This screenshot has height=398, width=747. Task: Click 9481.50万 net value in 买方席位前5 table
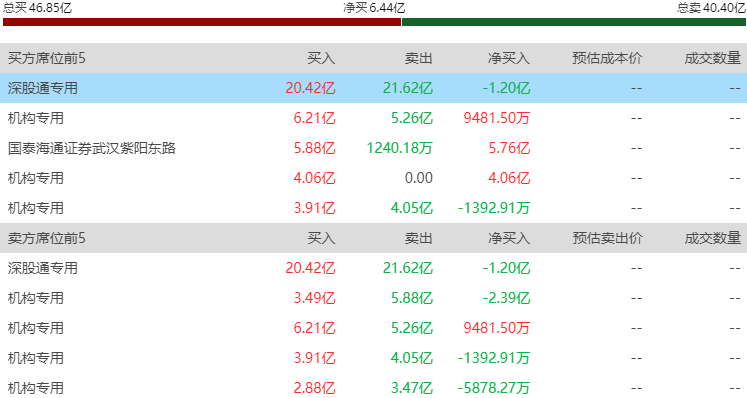click(496, 118)
